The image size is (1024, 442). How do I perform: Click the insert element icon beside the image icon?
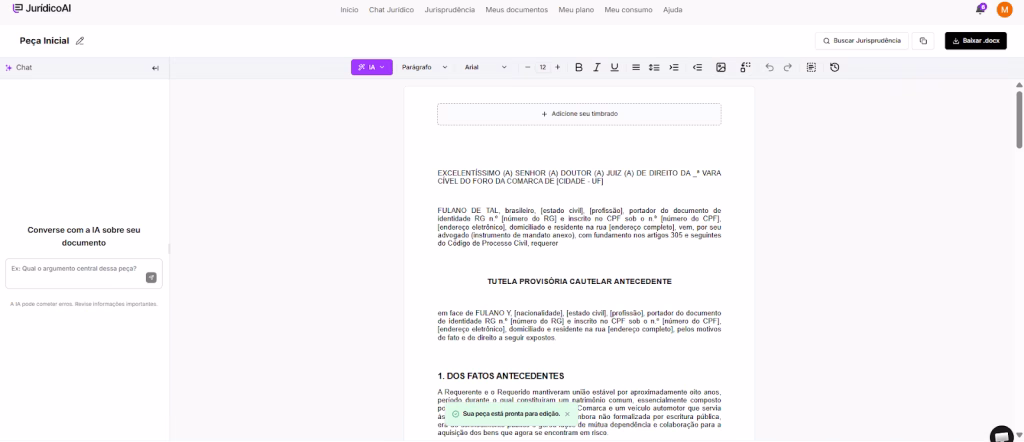(746, 67)
